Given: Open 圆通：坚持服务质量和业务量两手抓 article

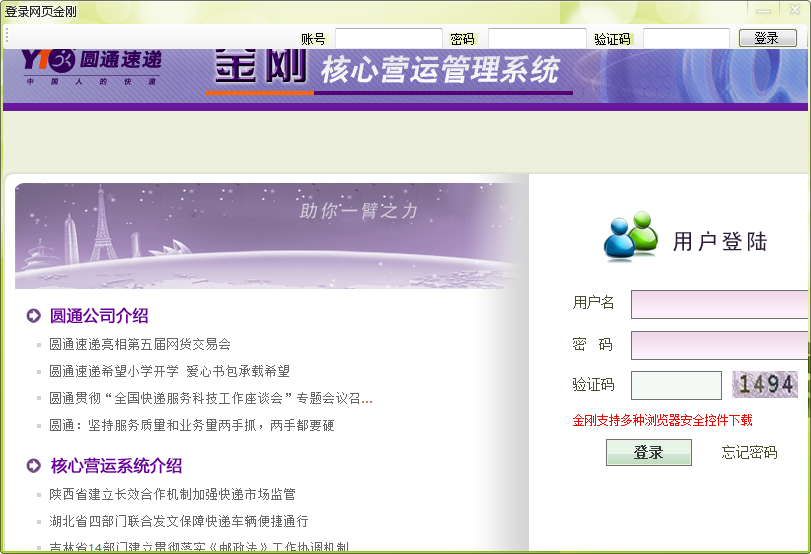Looking at the screenshot, I should point(191,425).
